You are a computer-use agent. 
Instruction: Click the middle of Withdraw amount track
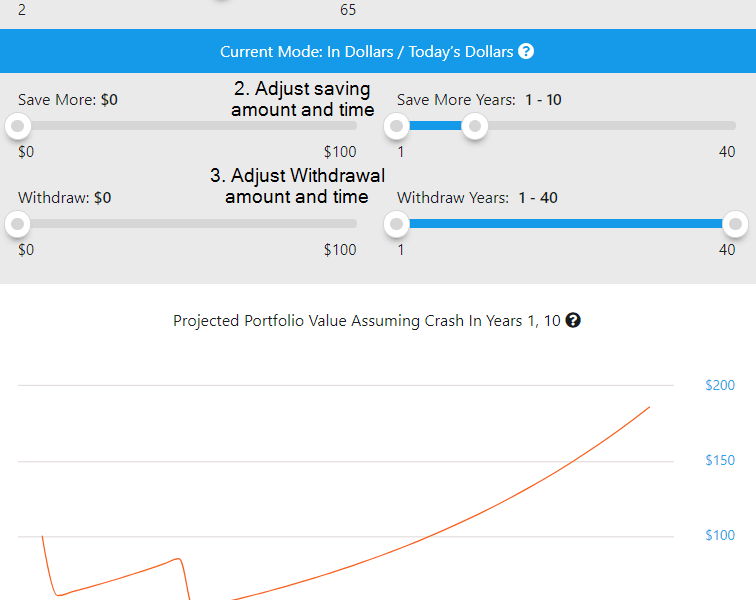[x=187, y=224]
